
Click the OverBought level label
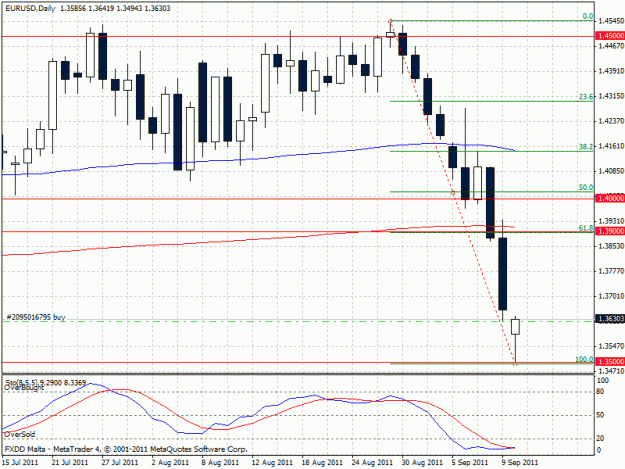[24, 387]
